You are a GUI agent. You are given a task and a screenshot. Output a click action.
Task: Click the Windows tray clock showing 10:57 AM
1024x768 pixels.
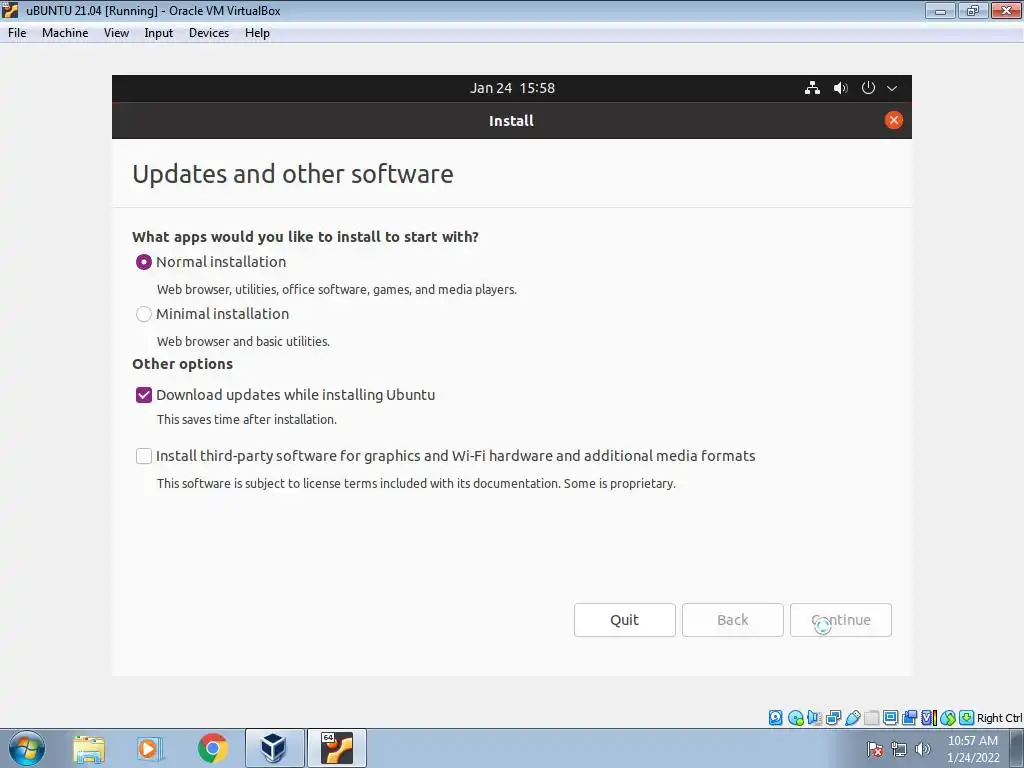[972, 749]
